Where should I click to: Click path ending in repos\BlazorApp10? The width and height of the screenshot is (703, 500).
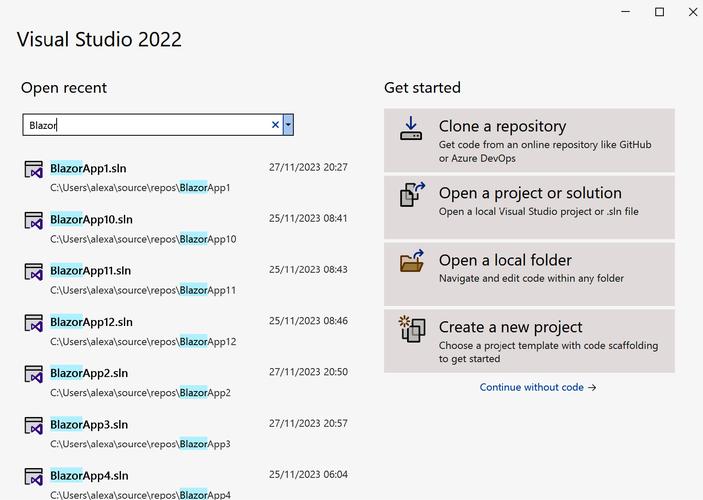pyautogui.click(x=143, y=239)
